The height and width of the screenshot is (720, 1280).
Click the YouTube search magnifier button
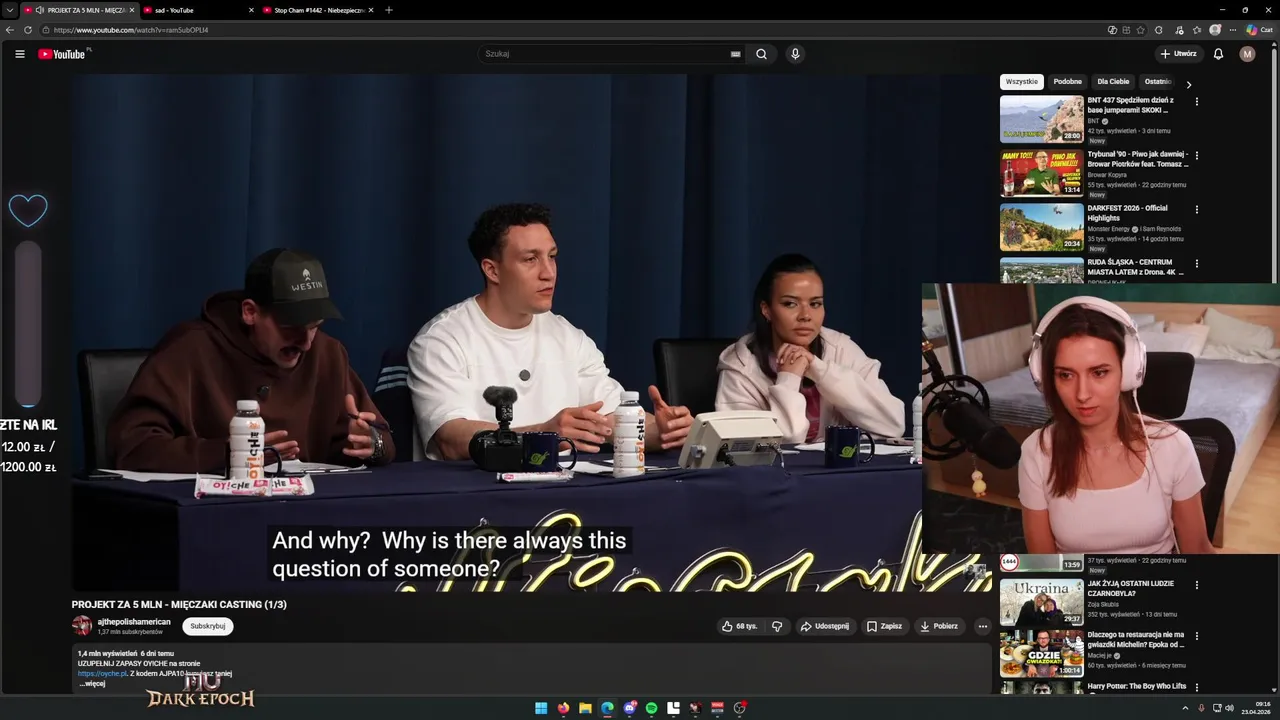761,54
